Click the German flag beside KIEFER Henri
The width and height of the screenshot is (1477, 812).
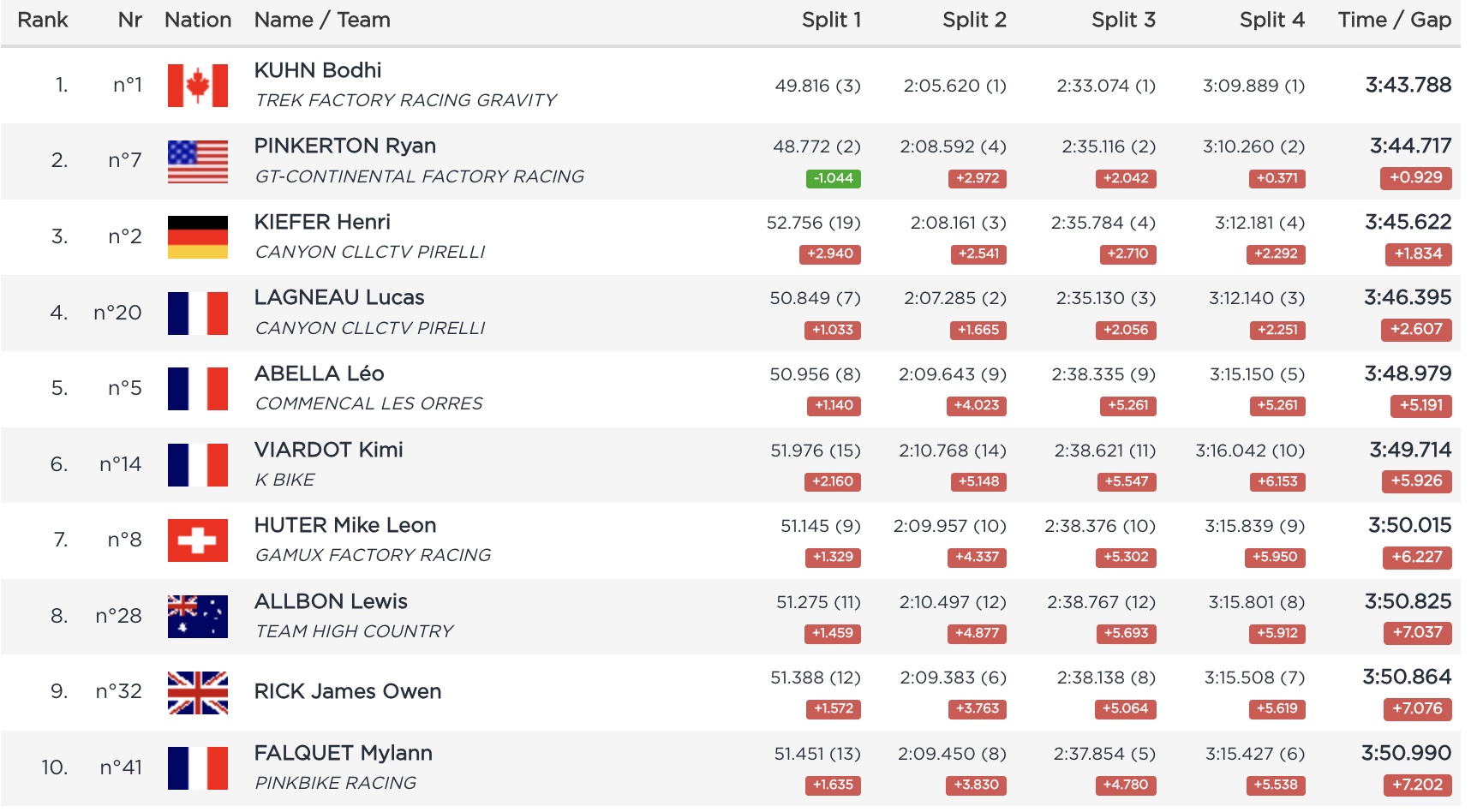tap(198, 237)
